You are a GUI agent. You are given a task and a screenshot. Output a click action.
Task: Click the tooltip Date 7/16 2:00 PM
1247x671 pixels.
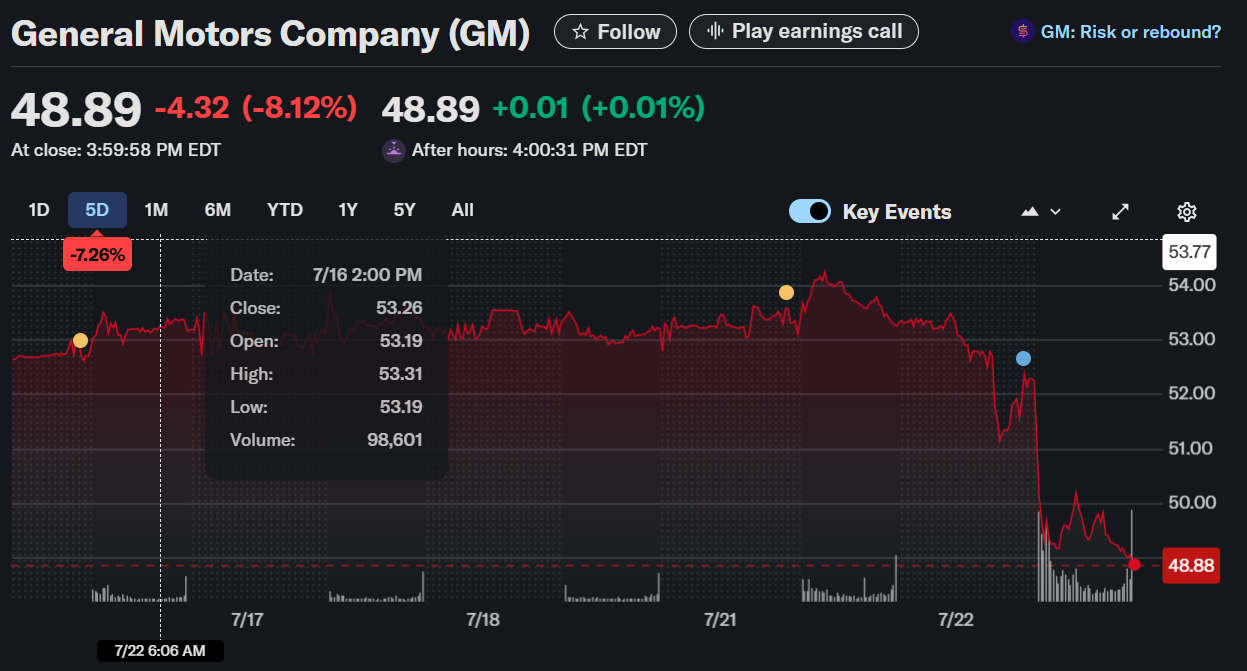point(367,275)
